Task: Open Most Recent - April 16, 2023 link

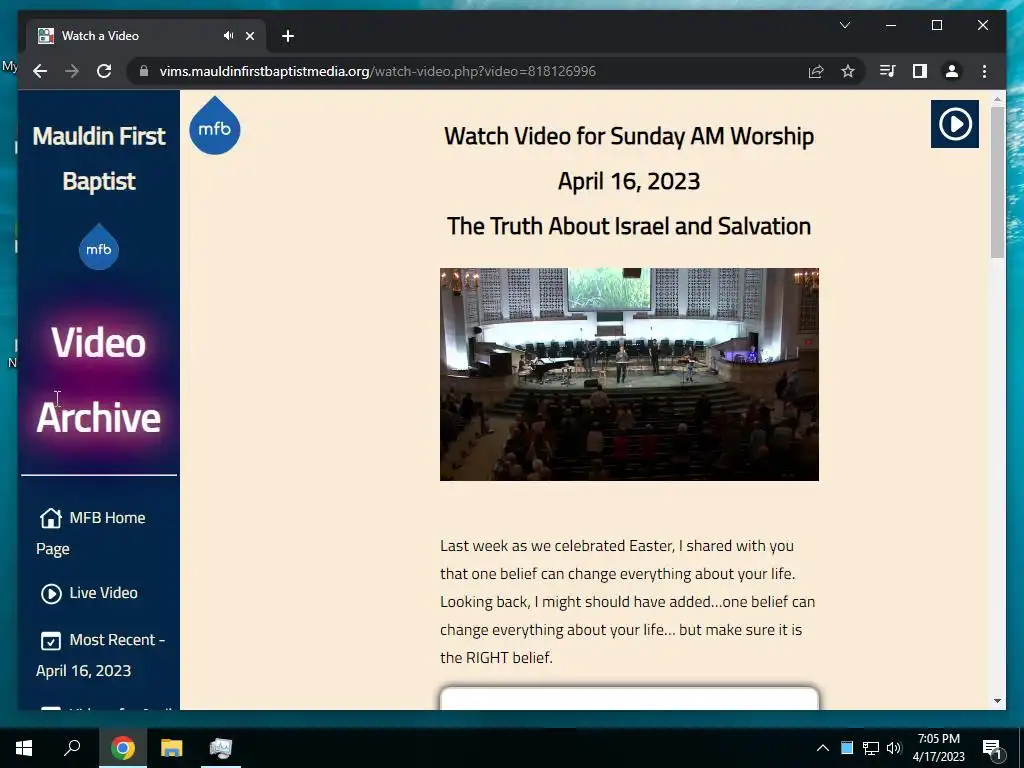Action: coord(101,655)
